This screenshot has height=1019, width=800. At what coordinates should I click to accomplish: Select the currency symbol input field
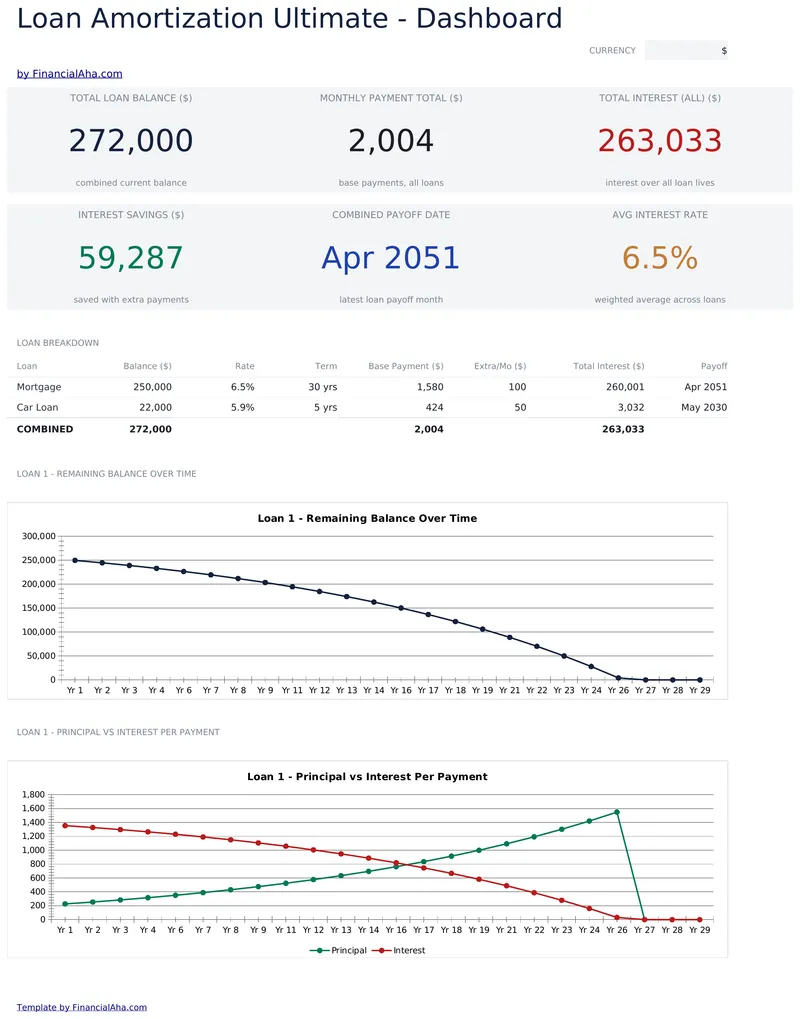click(686, 50)
